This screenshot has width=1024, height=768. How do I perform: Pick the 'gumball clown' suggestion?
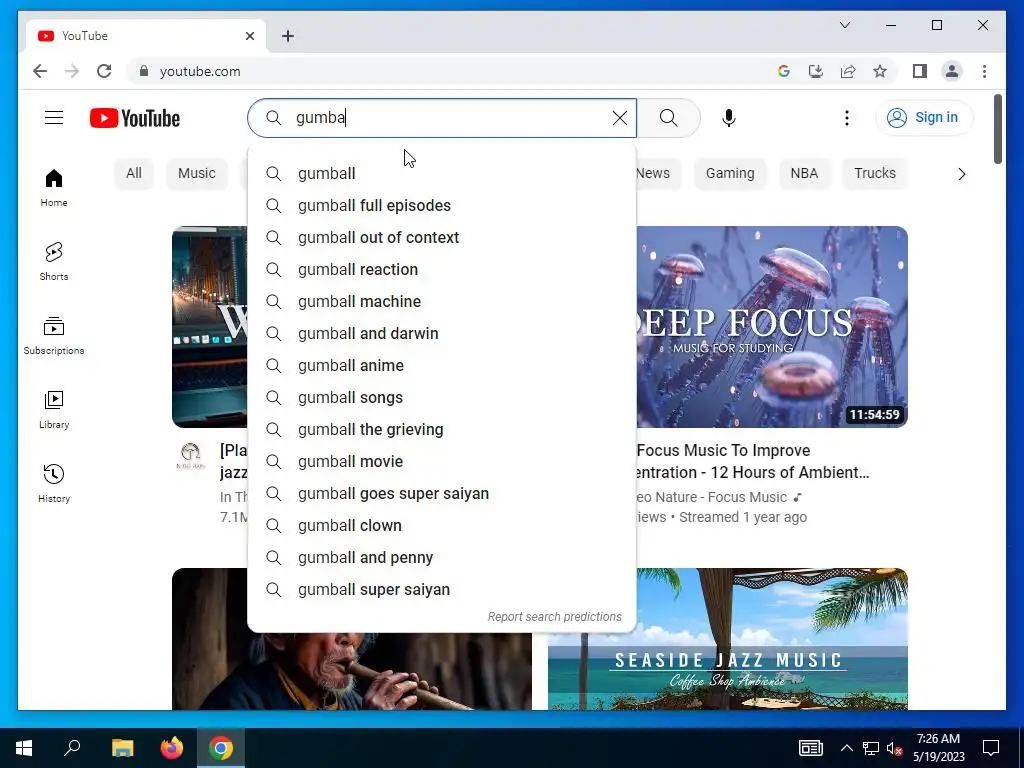[442, 525]
